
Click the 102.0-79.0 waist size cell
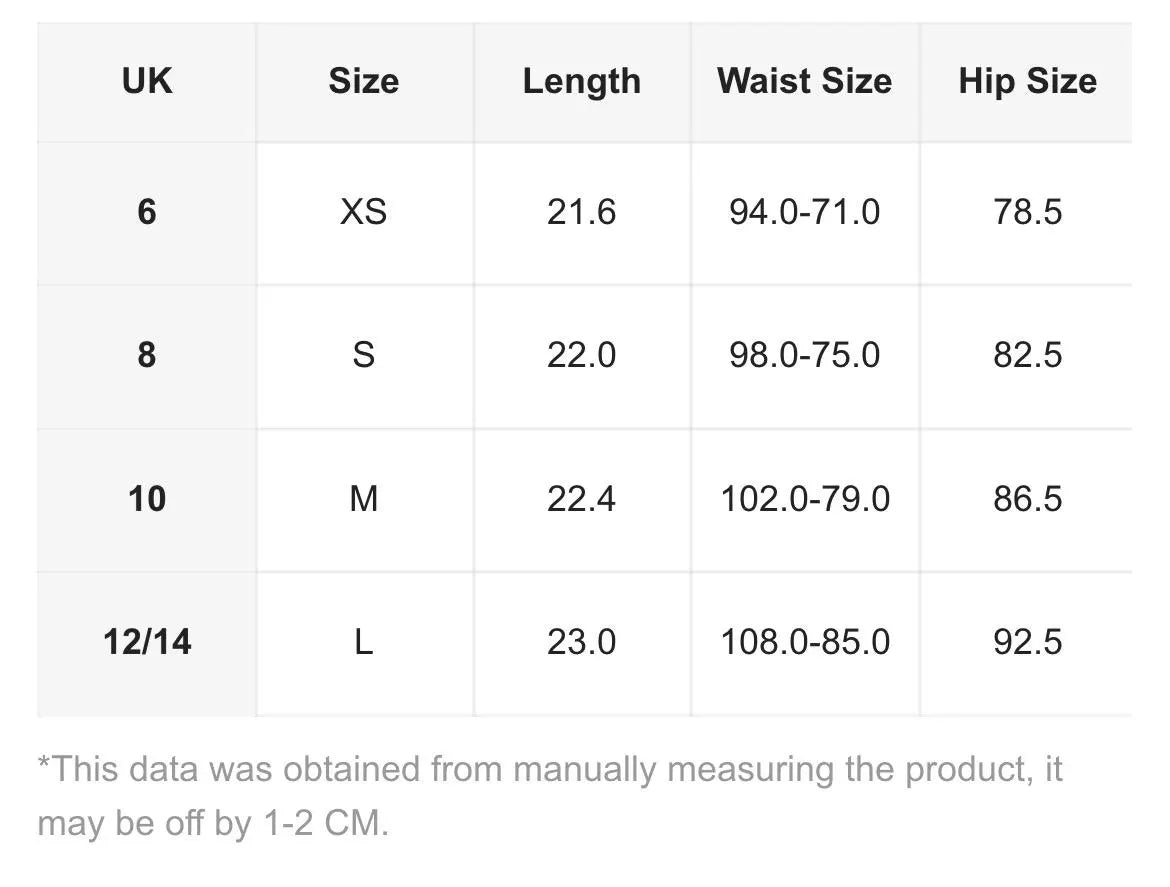click(804, 498)
